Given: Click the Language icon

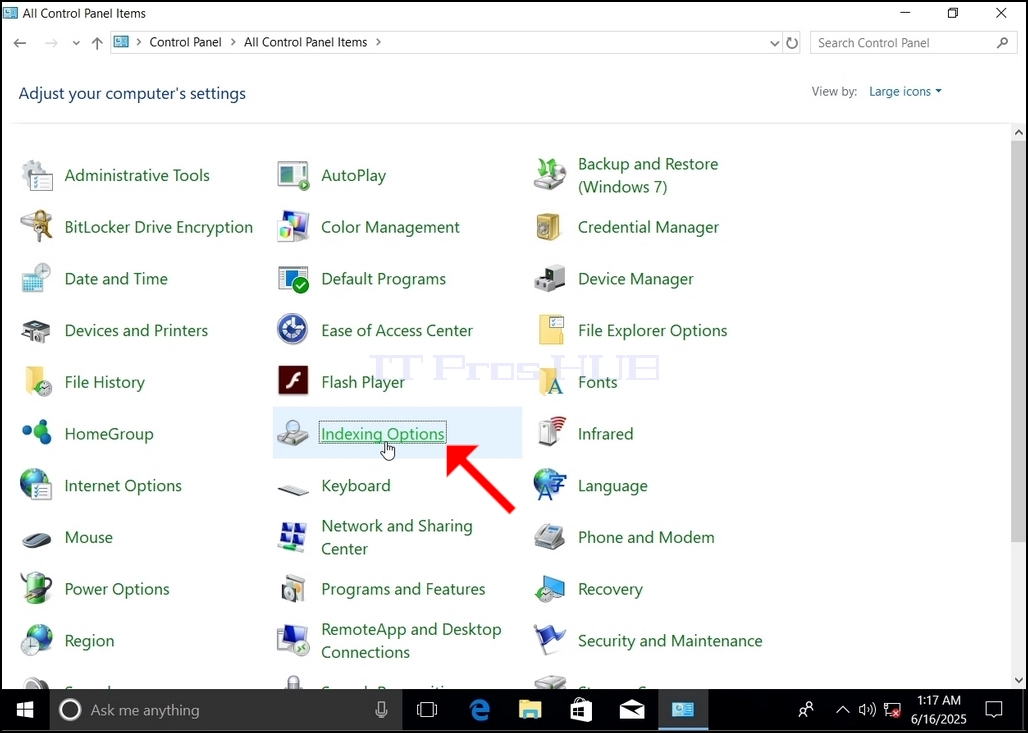Looking at the screenshot, I should coord(549,485).
